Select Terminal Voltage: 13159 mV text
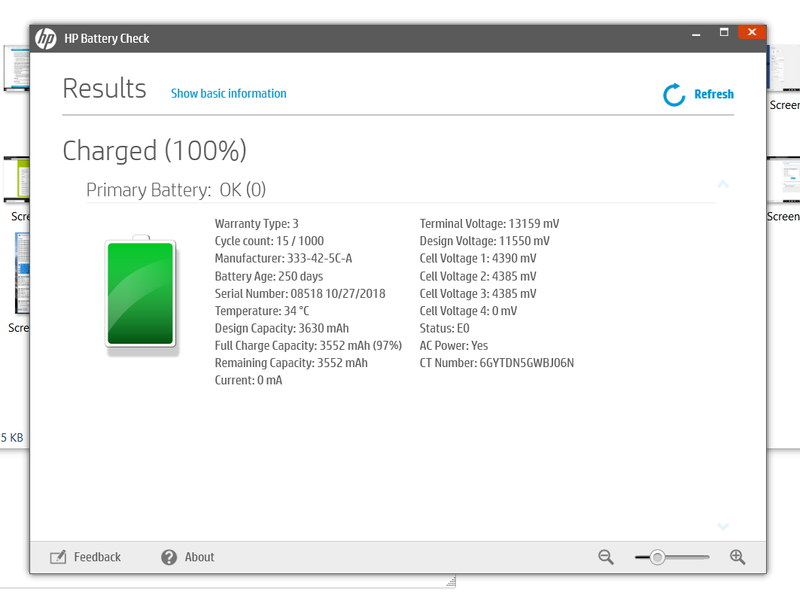Viewport: 800px width, 598px height. [489, 223]
